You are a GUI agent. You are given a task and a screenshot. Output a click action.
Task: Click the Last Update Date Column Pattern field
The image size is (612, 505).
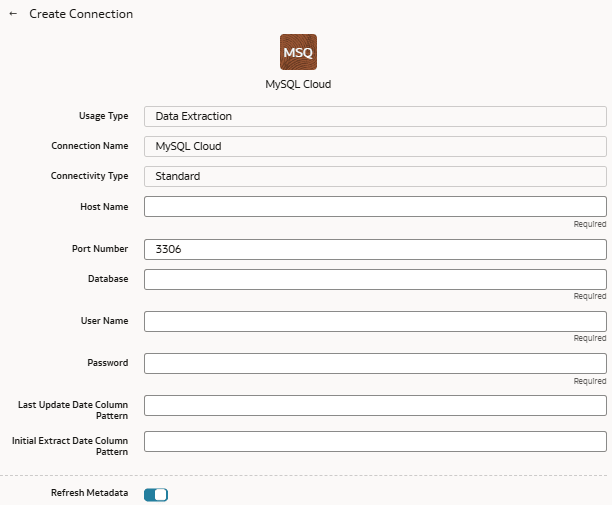pos(375,405)
